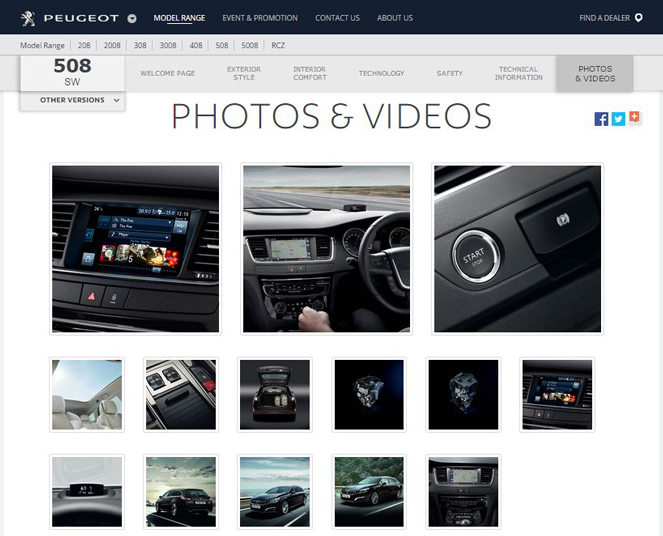
Task: Open the large Start Stop button photo
Action: pos(518,249)
